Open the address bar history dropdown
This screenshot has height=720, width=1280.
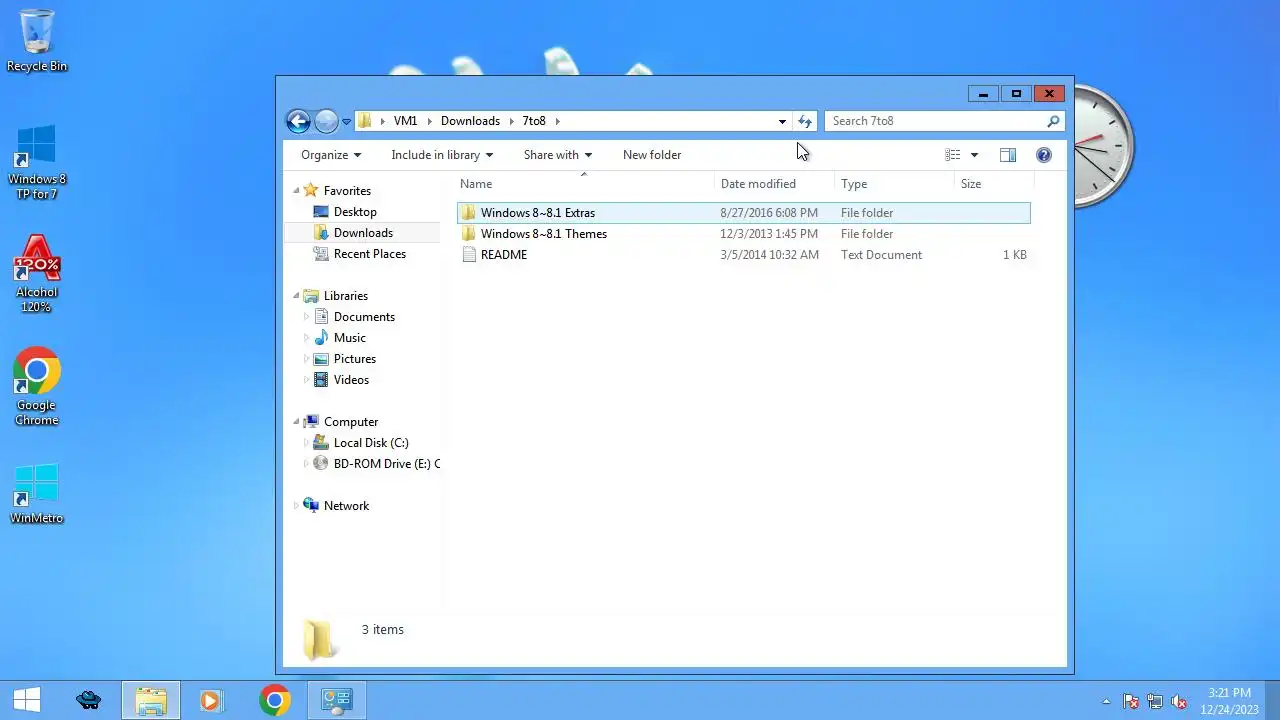click(x=782, y=121)
